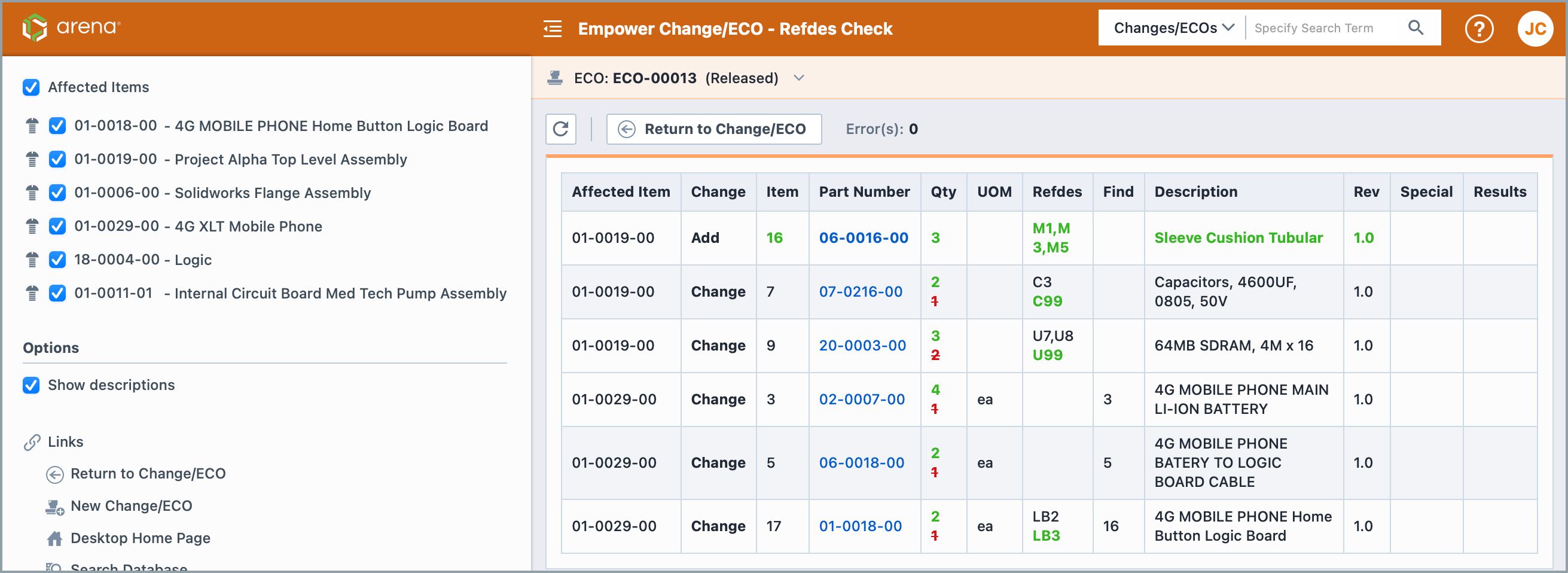The image size is (1568, 573).
Task: Open part number 01-0018-00
Action: coord(860,526)
